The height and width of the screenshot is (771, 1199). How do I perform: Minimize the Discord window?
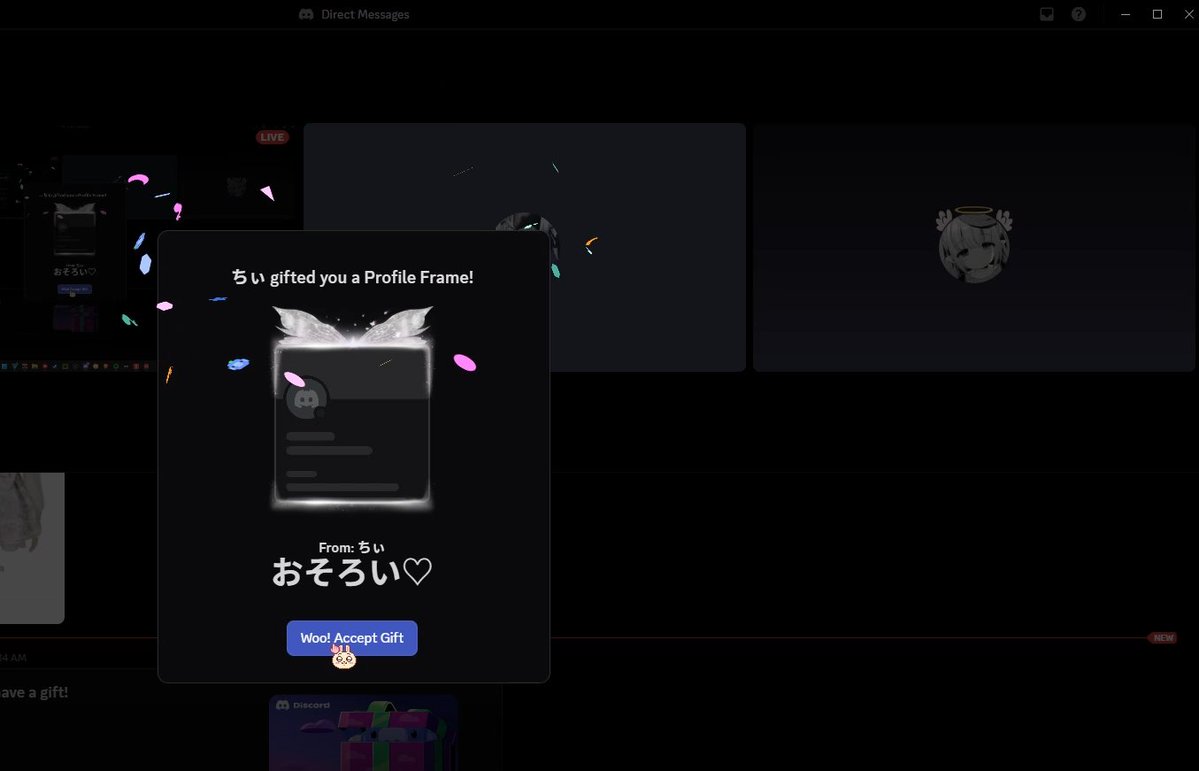[x=1125, y=15]
